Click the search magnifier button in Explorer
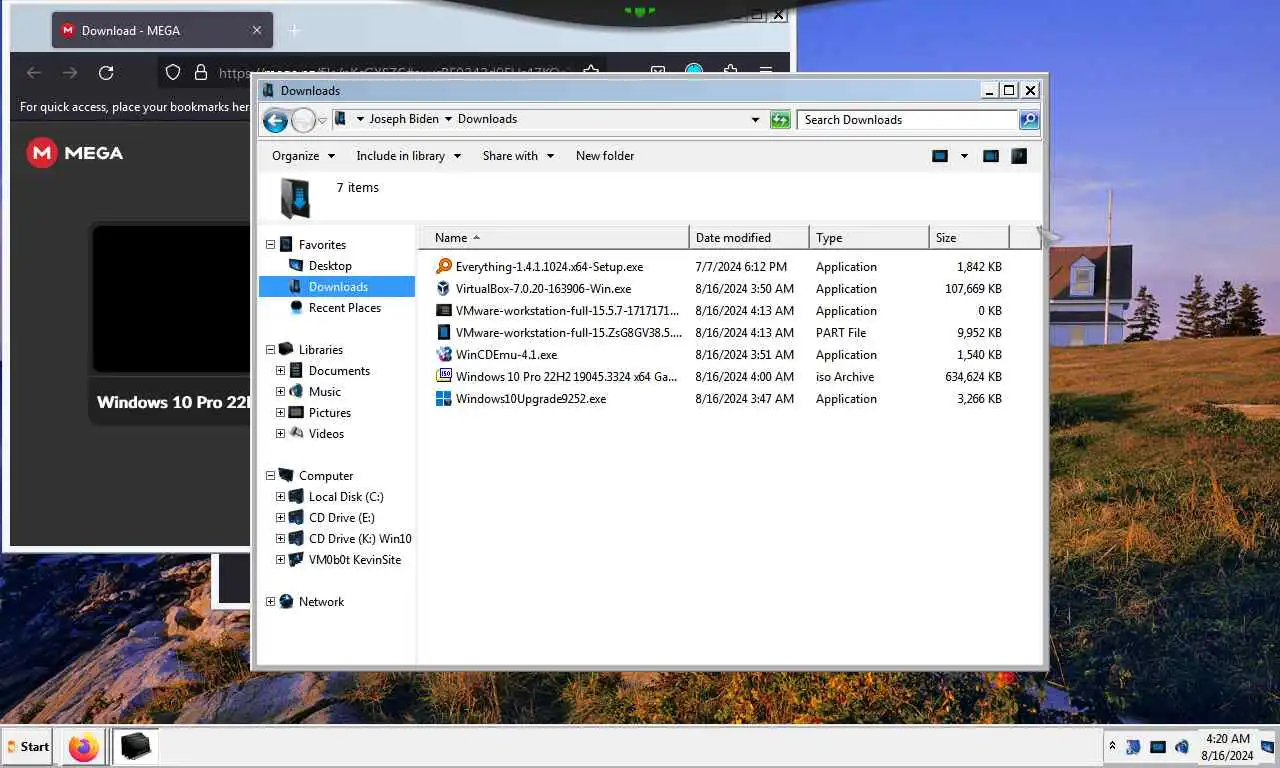Viewport: 1280px width, 768px height. 1029,120
